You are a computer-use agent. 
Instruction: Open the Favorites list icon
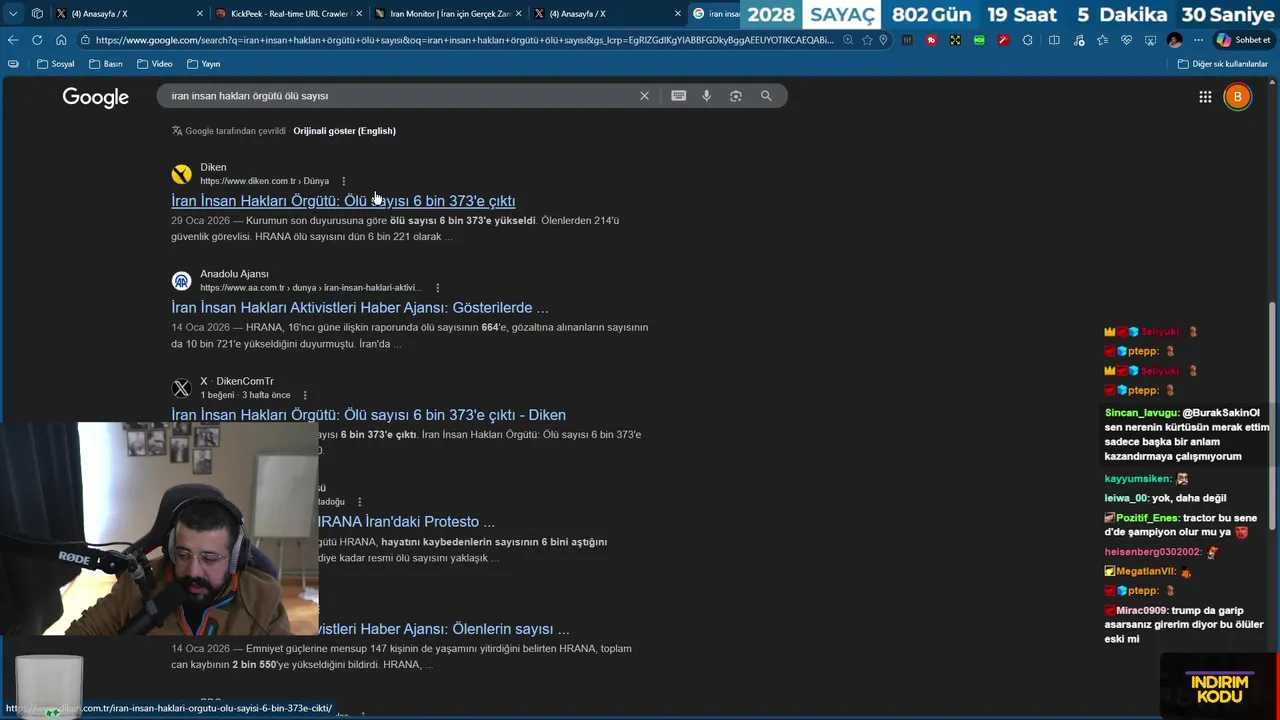coord(1102,40)
